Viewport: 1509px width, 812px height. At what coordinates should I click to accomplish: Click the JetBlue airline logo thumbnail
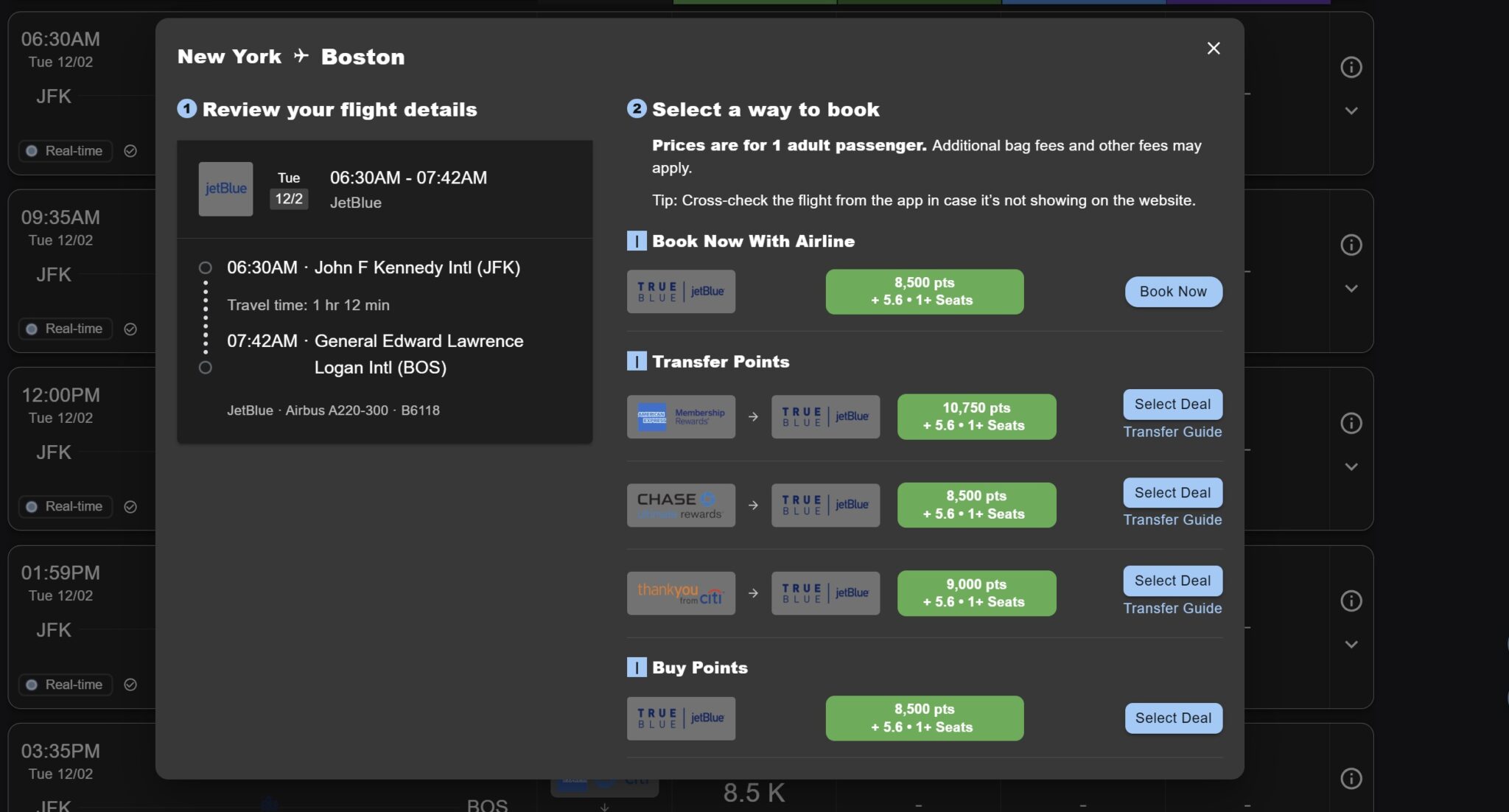pyautogui.click(x=225, y=189)
